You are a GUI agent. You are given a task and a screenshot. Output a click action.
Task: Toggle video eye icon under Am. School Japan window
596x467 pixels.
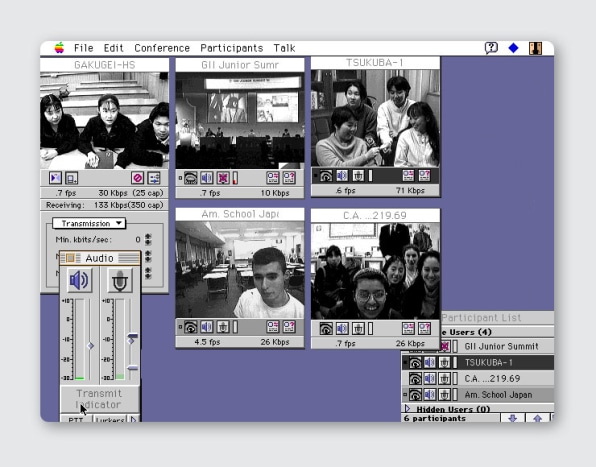[x=190, y=327]
